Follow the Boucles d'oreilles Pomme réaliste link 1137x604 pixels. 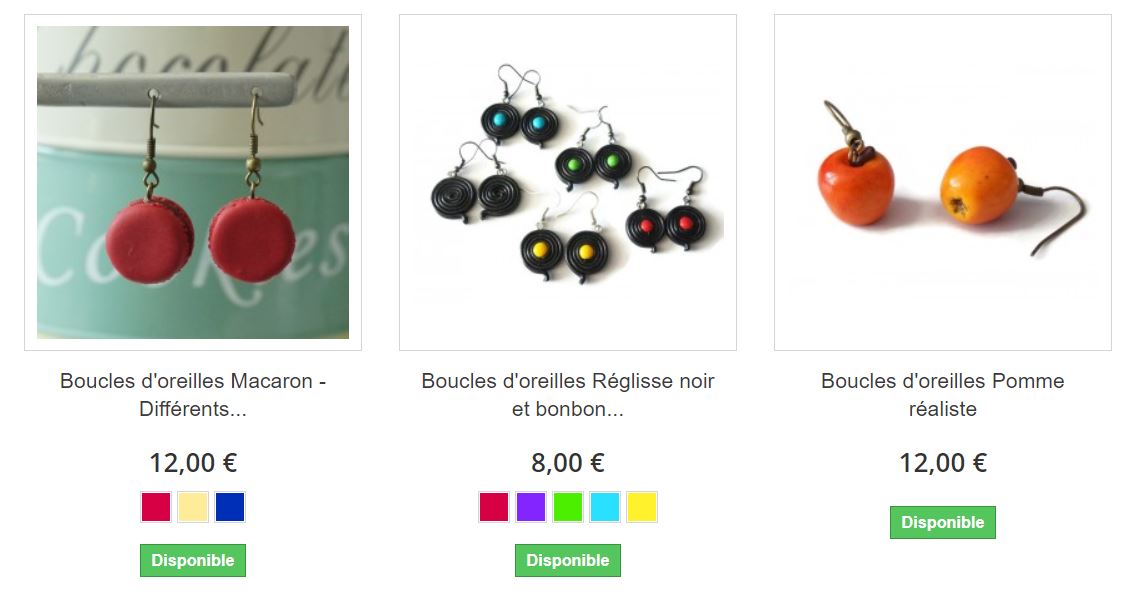click(943, 394)
